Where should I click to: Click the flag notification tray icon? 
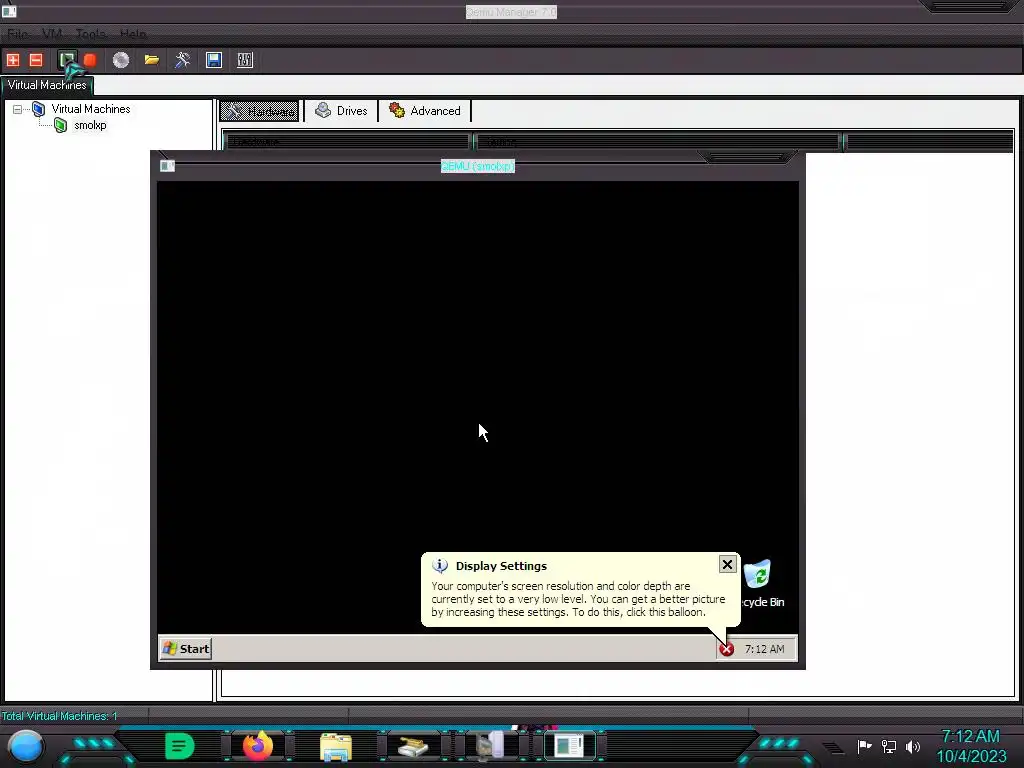(864, 746)
